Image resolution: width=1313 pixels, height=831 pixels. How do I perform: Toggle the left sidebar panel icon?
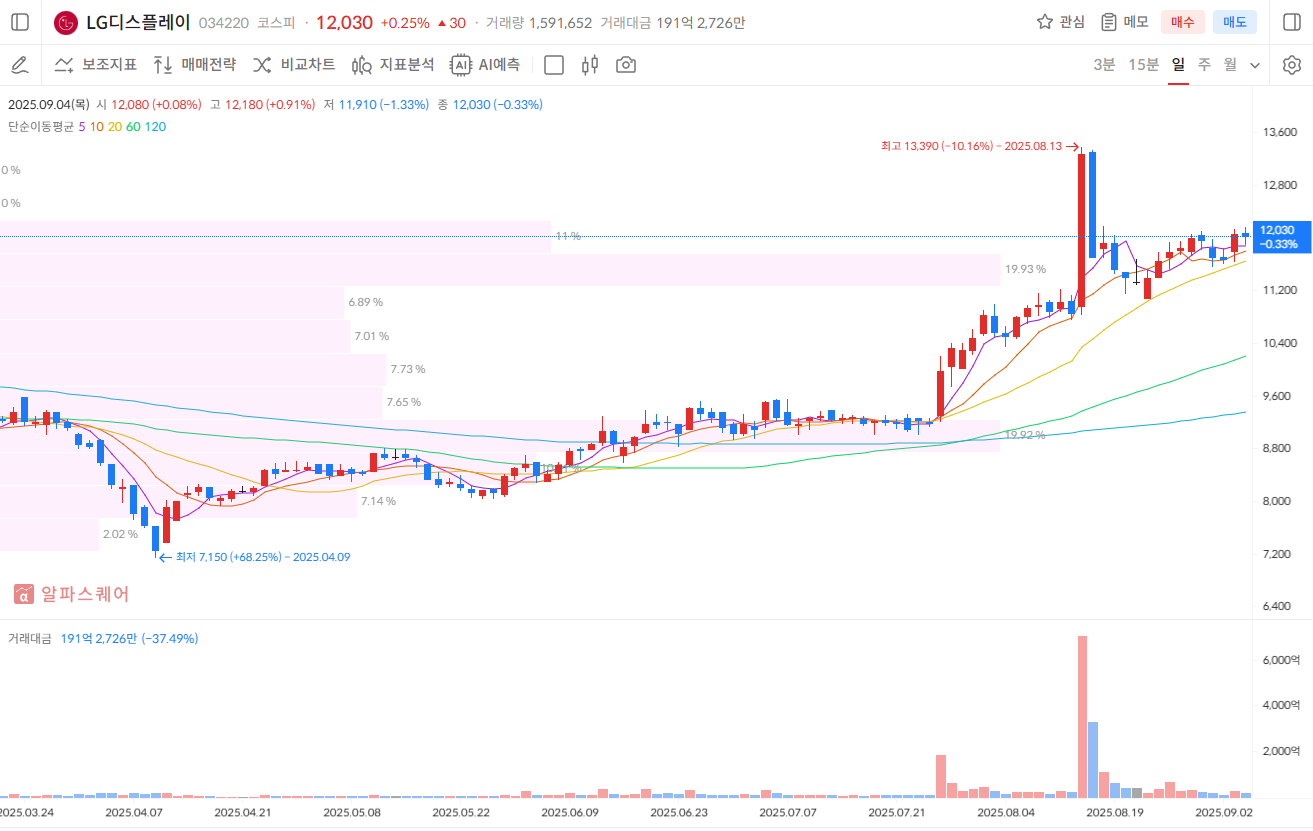[20, 22]
